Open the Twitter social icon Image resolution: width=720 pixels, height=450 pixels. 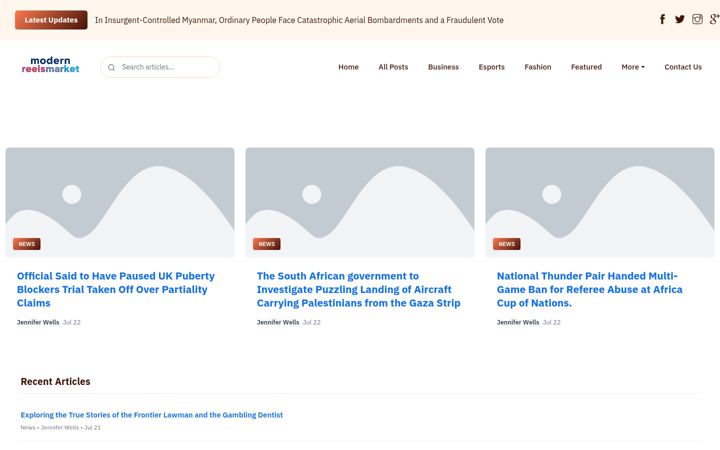[x=680, y=19]
